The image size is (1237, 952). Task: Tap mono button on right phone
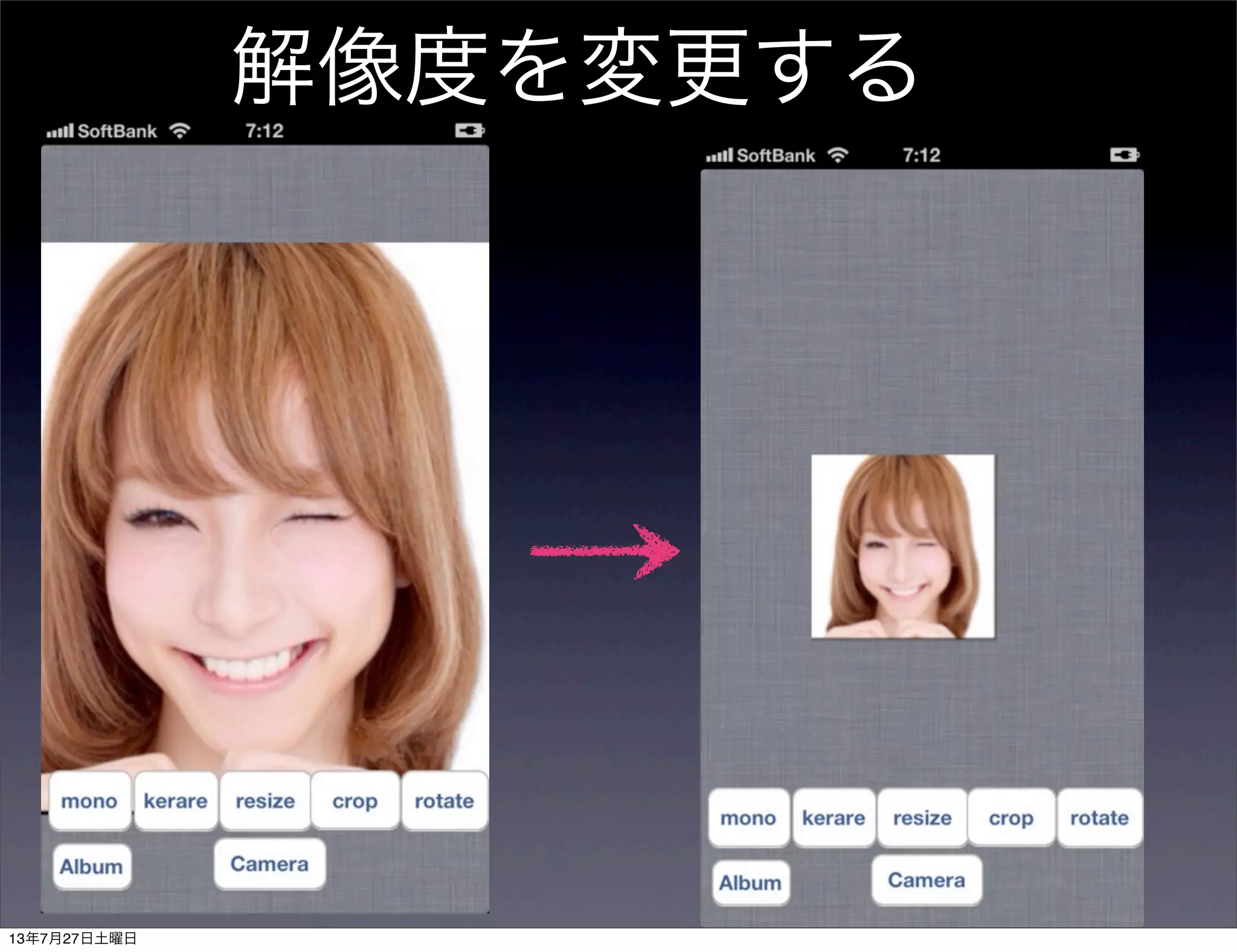pos(748,818)
